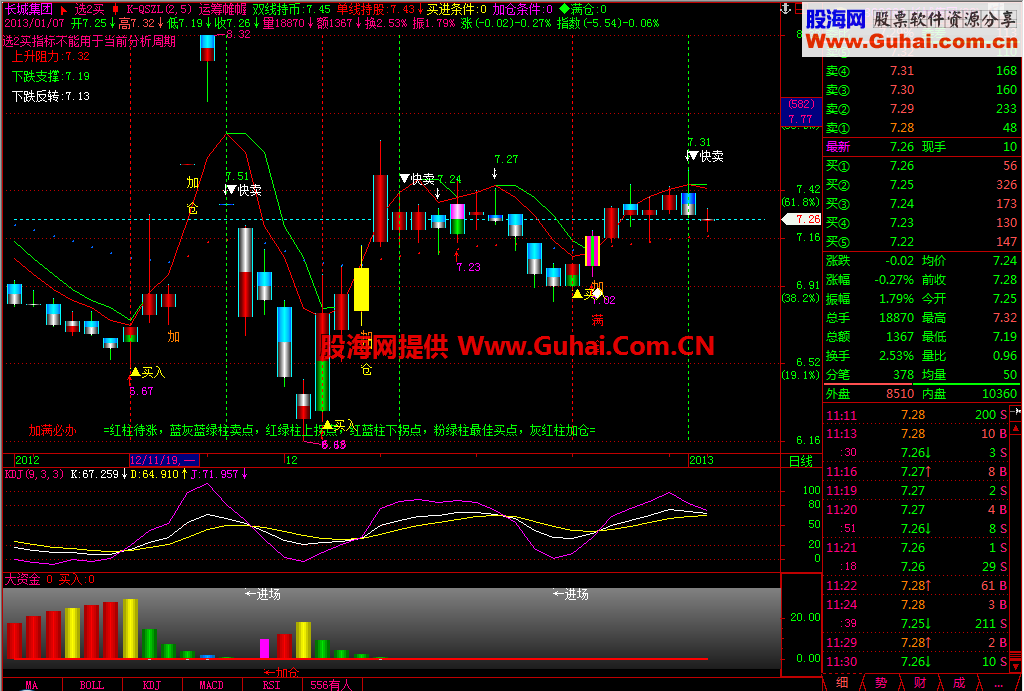Screen dimensions: 1024x691
Task: Click the tick list scroll-down arrow
Action: 1016,666
